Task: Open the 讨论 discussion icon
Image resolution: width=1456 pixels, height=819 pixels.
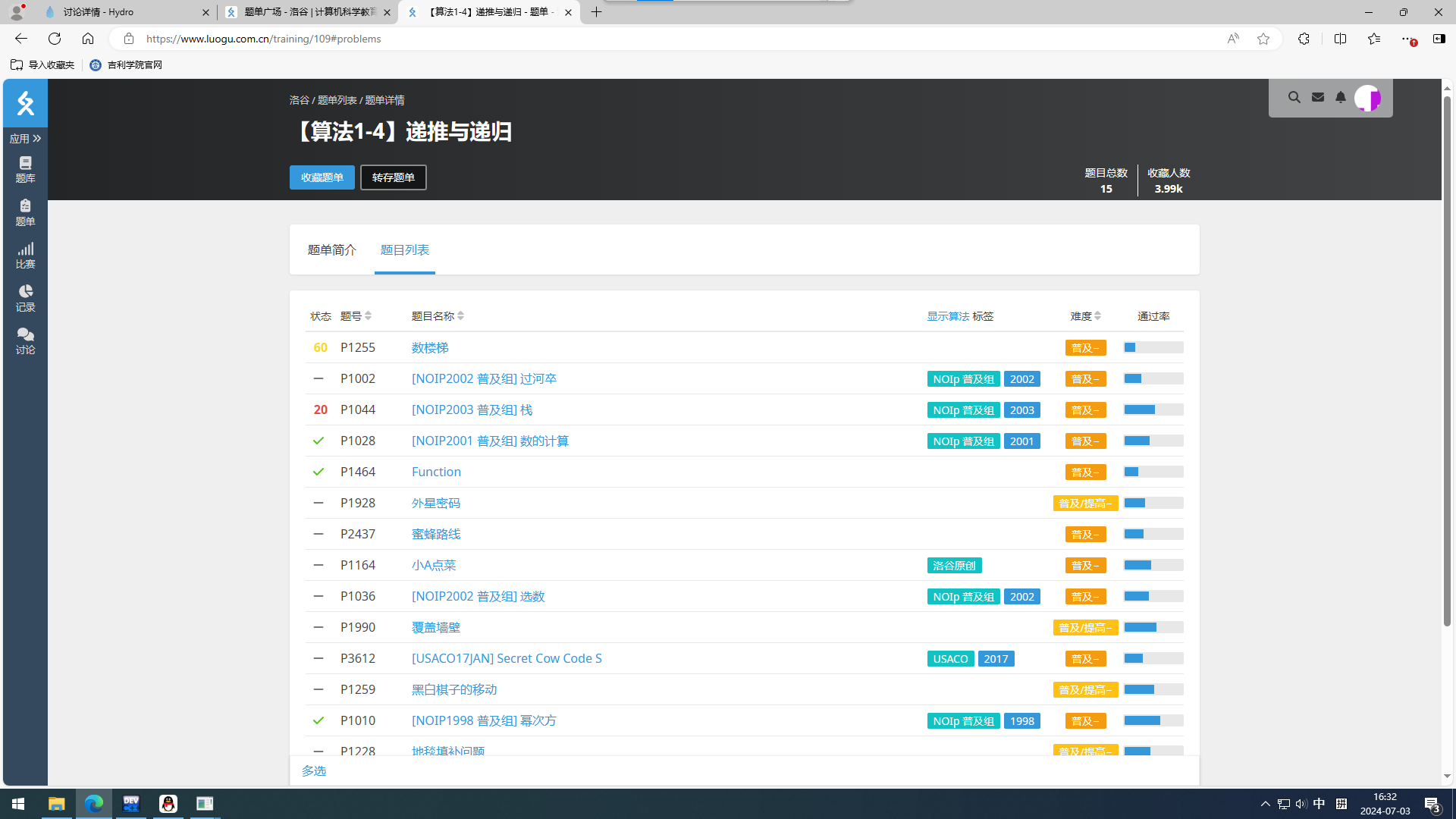Action: pos(25,341)
